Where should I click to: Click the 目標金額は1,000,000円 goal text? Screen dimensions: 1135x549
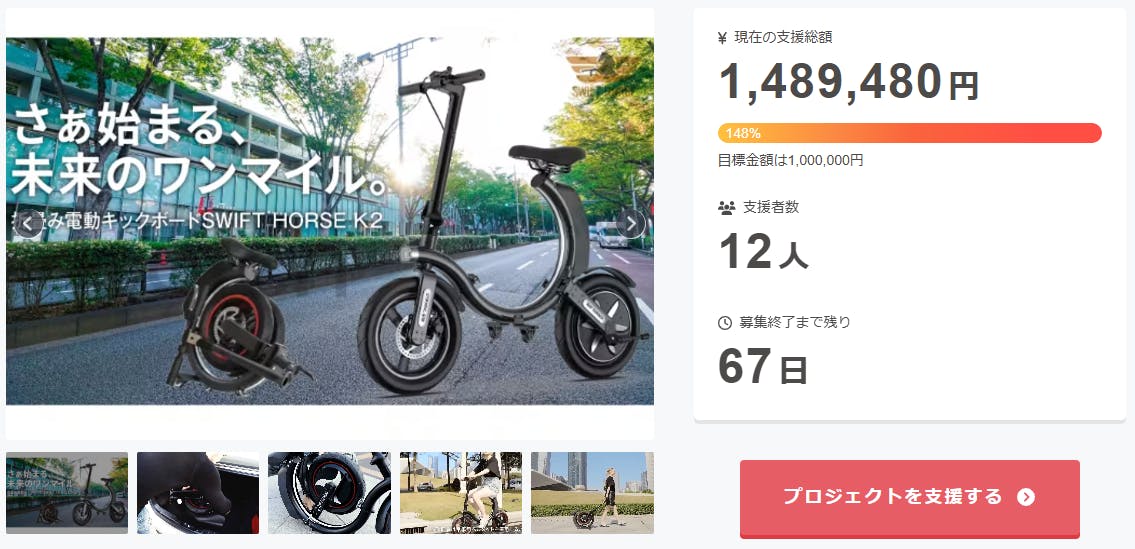pos(790,160)
